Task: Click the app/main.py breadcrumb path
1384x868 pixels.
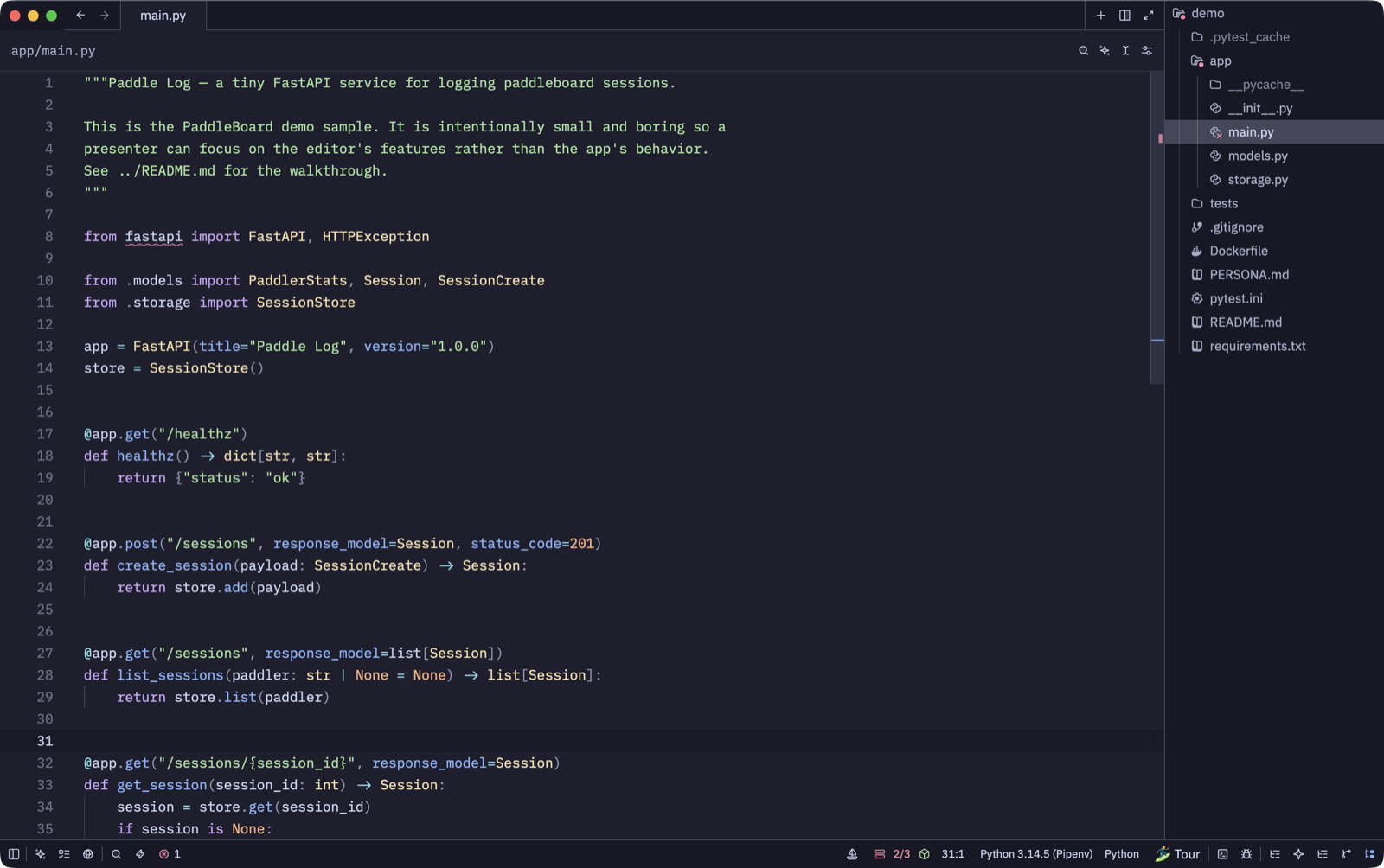Action: 54,51
